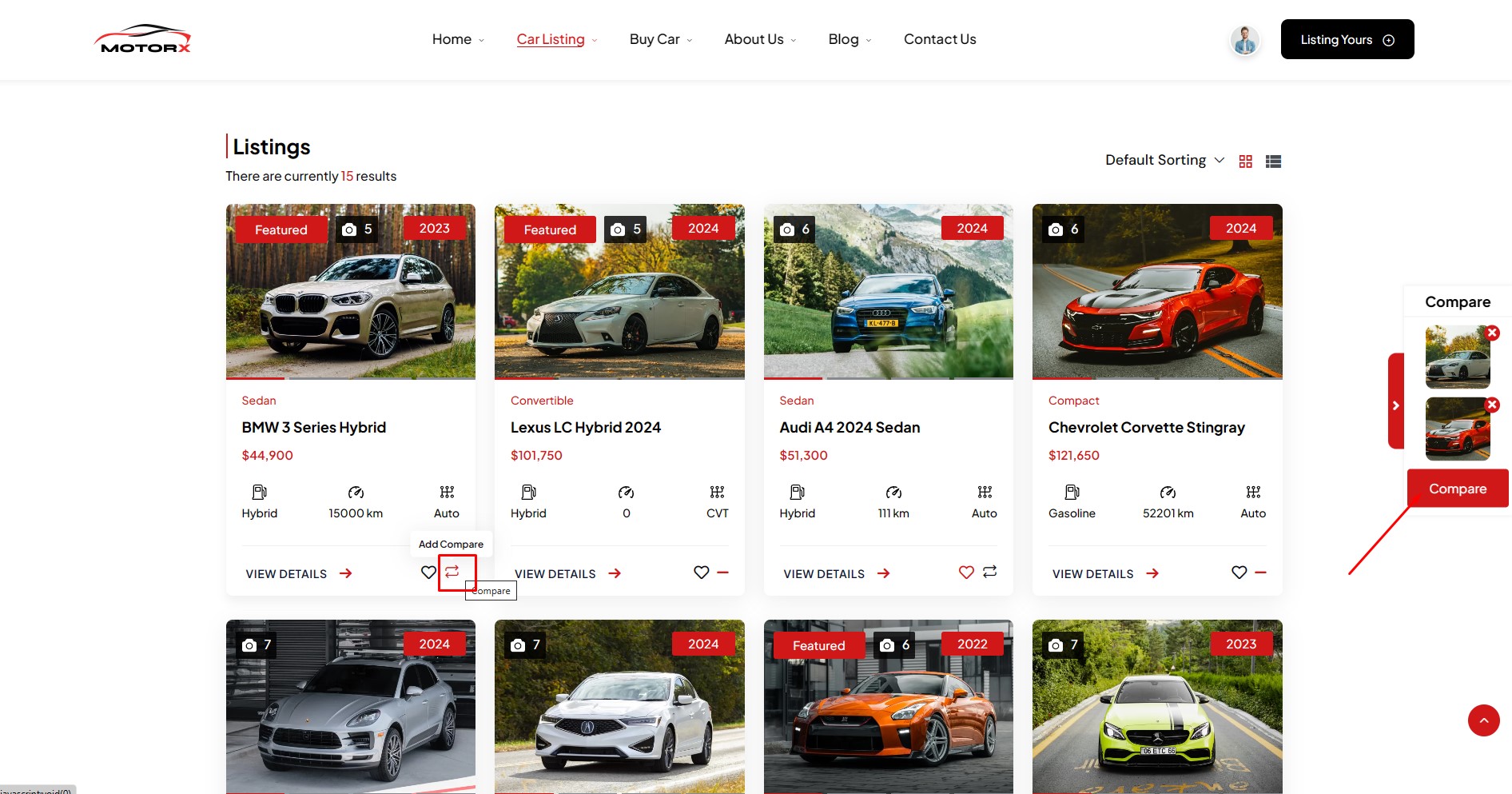
Task: Click the Listing Yours button
Action: 1347,39
